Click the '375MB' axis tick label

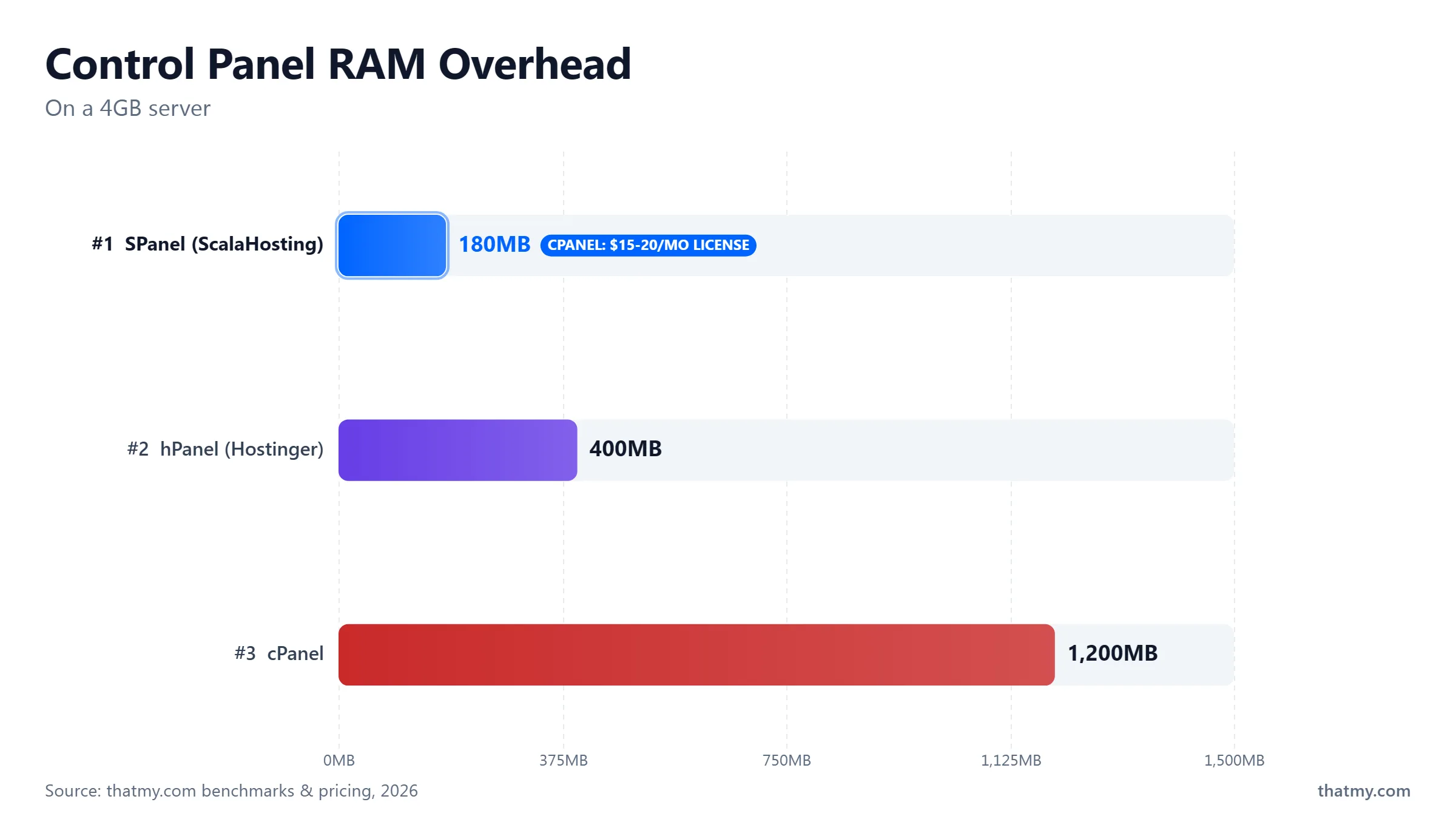(x=564, y=761)
